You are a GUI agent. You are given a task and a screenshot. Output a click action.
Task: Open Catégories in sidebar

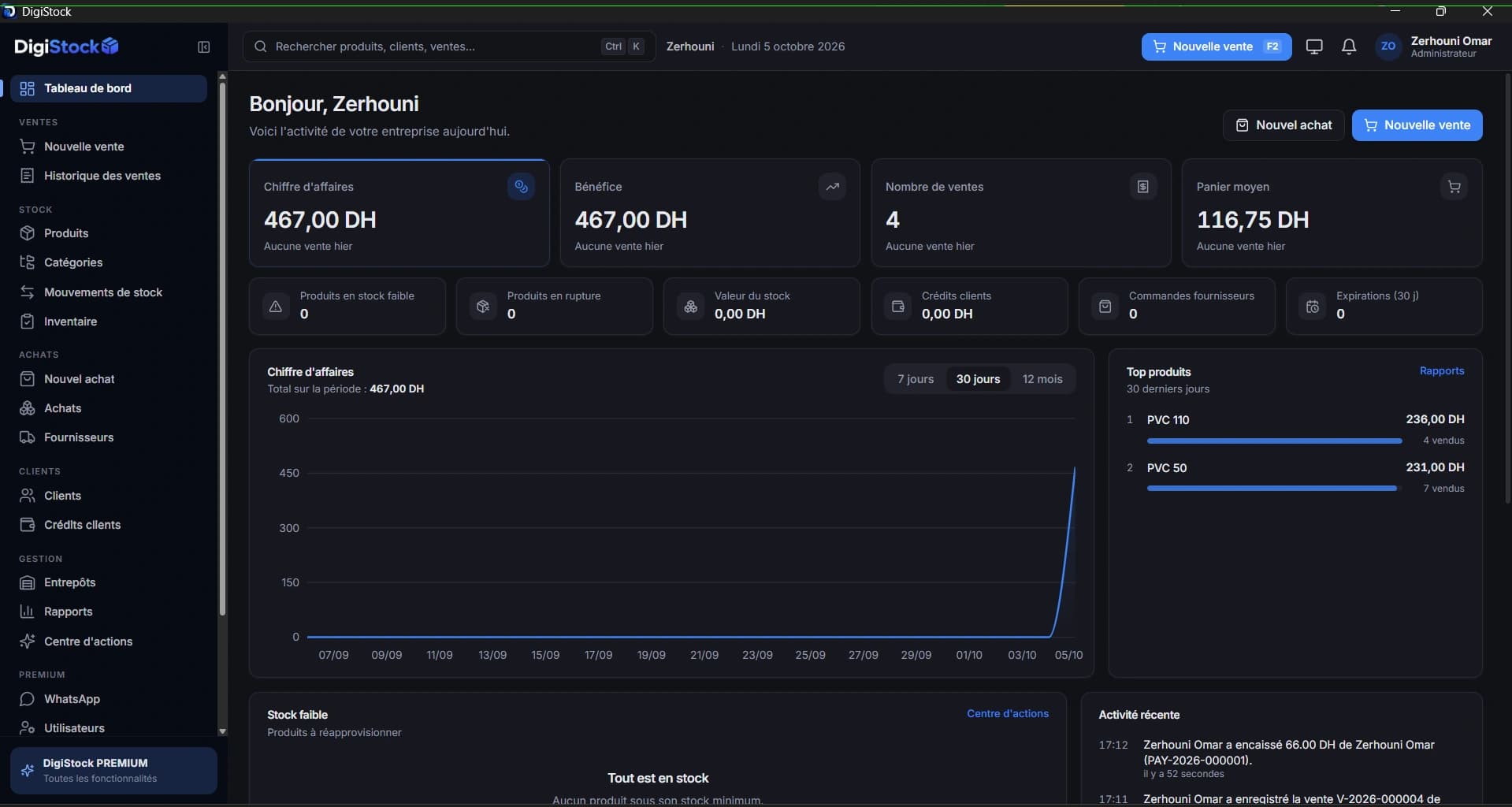pyautogui.click(x=109, y=262)
